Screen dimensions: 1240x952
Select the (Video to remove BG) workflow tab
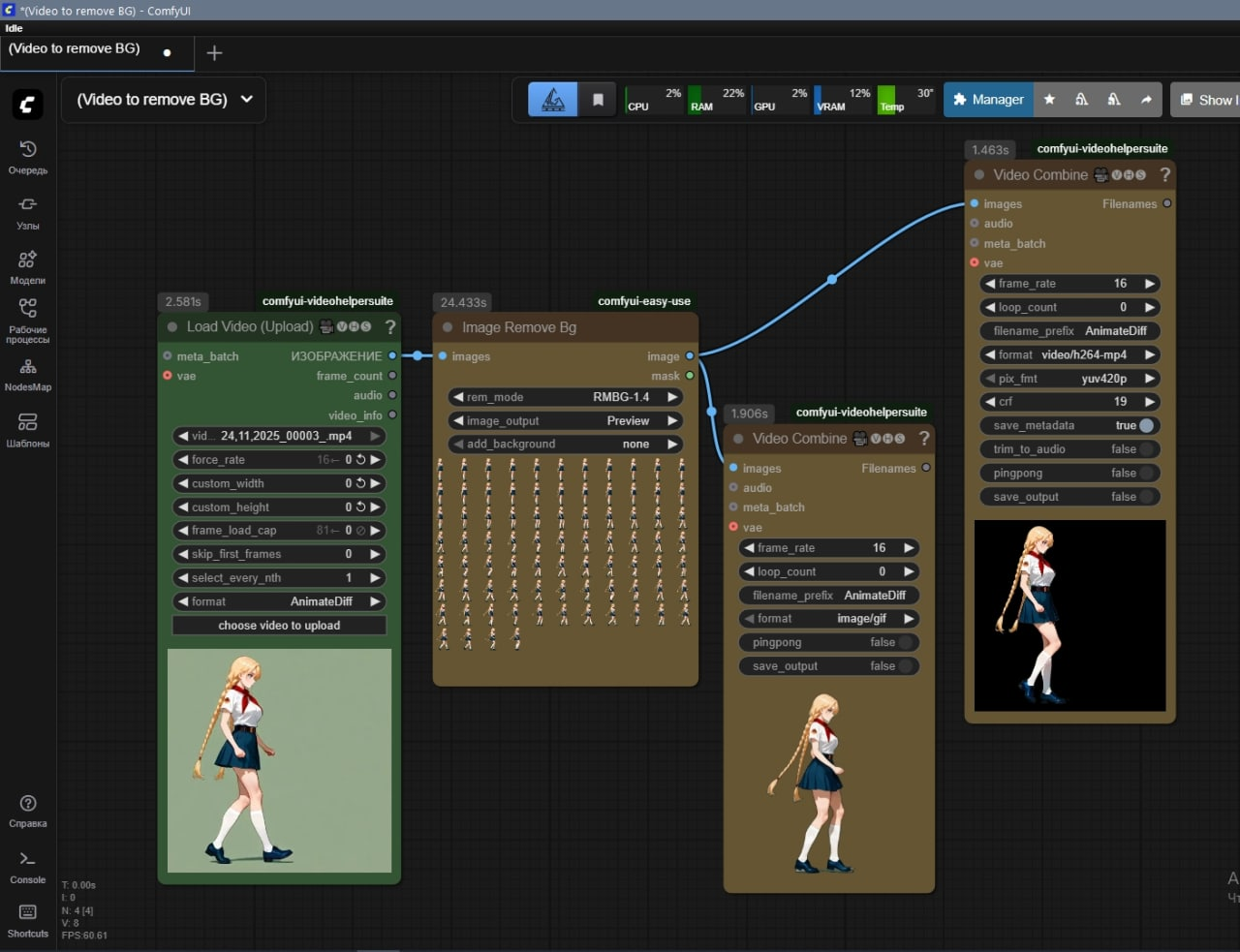tap(75, 48)
